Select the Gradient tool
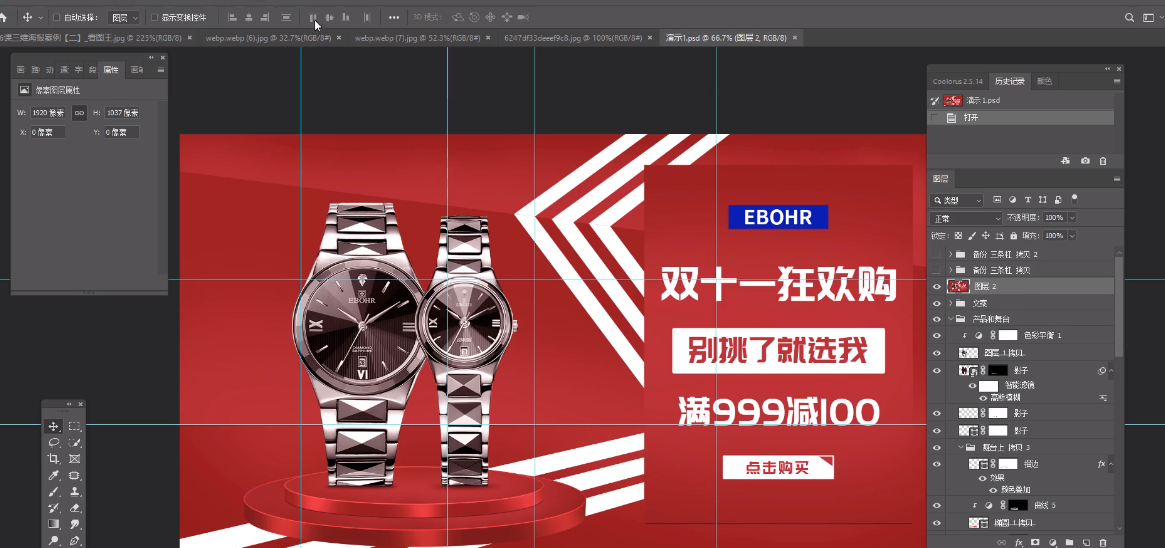 tap(53, 524)
